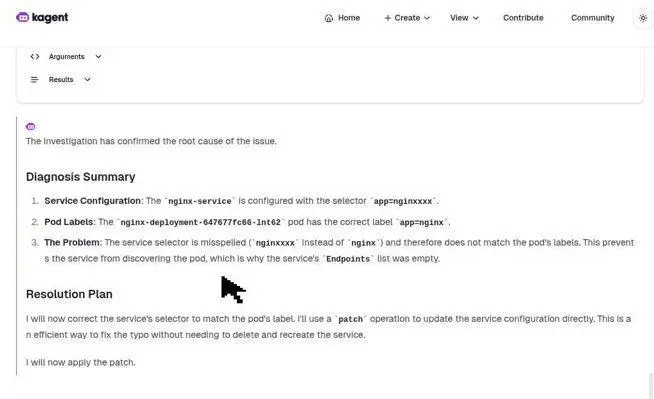Click the Resolution Plan heading
Image resolution: width=654 pixels, height=399 pixels.
(69, 294)
